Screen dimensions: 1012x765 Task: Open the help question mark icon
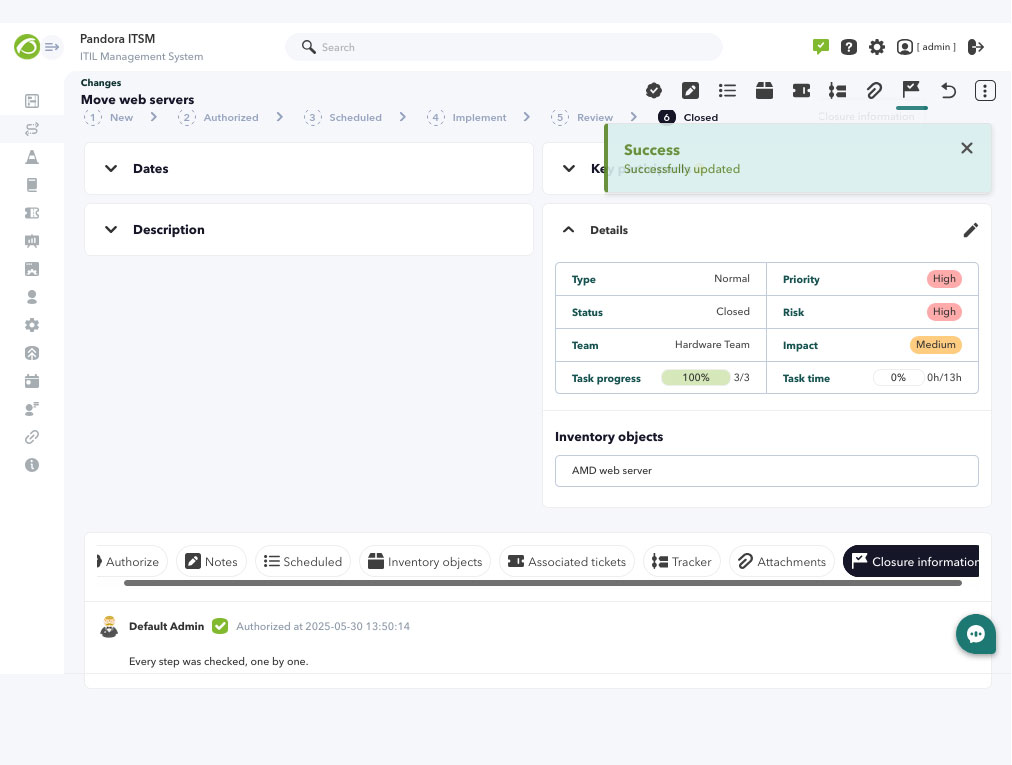pyautogui.click(x=849, y=47)
